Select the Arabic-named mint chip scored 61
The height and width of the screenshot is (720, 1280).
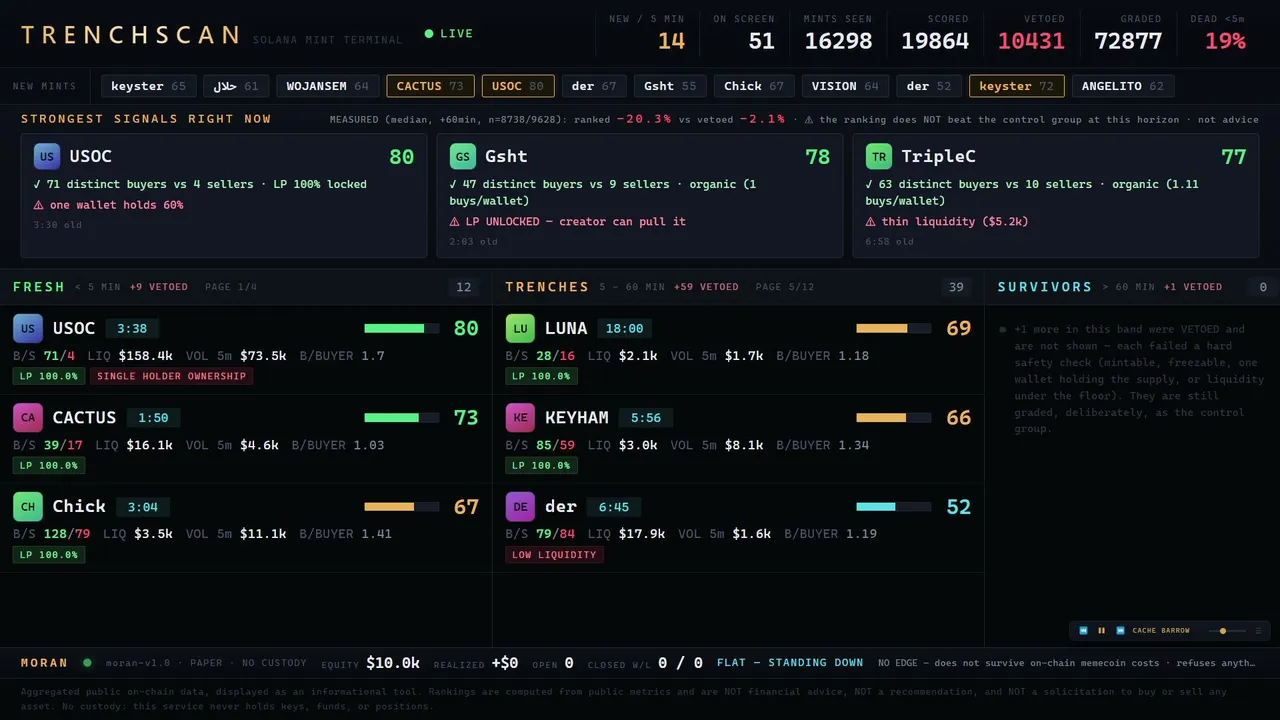[x=236, y=86]
